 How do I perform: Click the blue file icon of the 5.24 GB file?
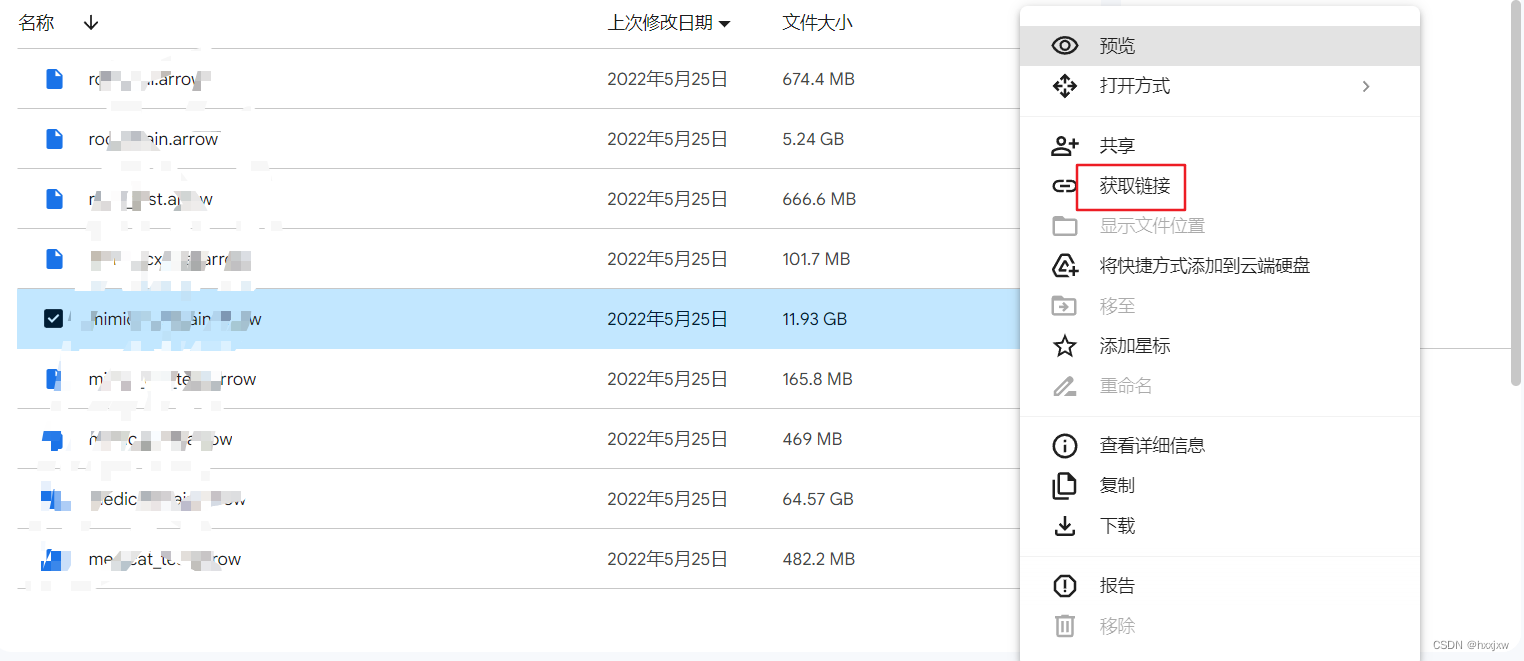pyautogui.click(x=53, y=138)
